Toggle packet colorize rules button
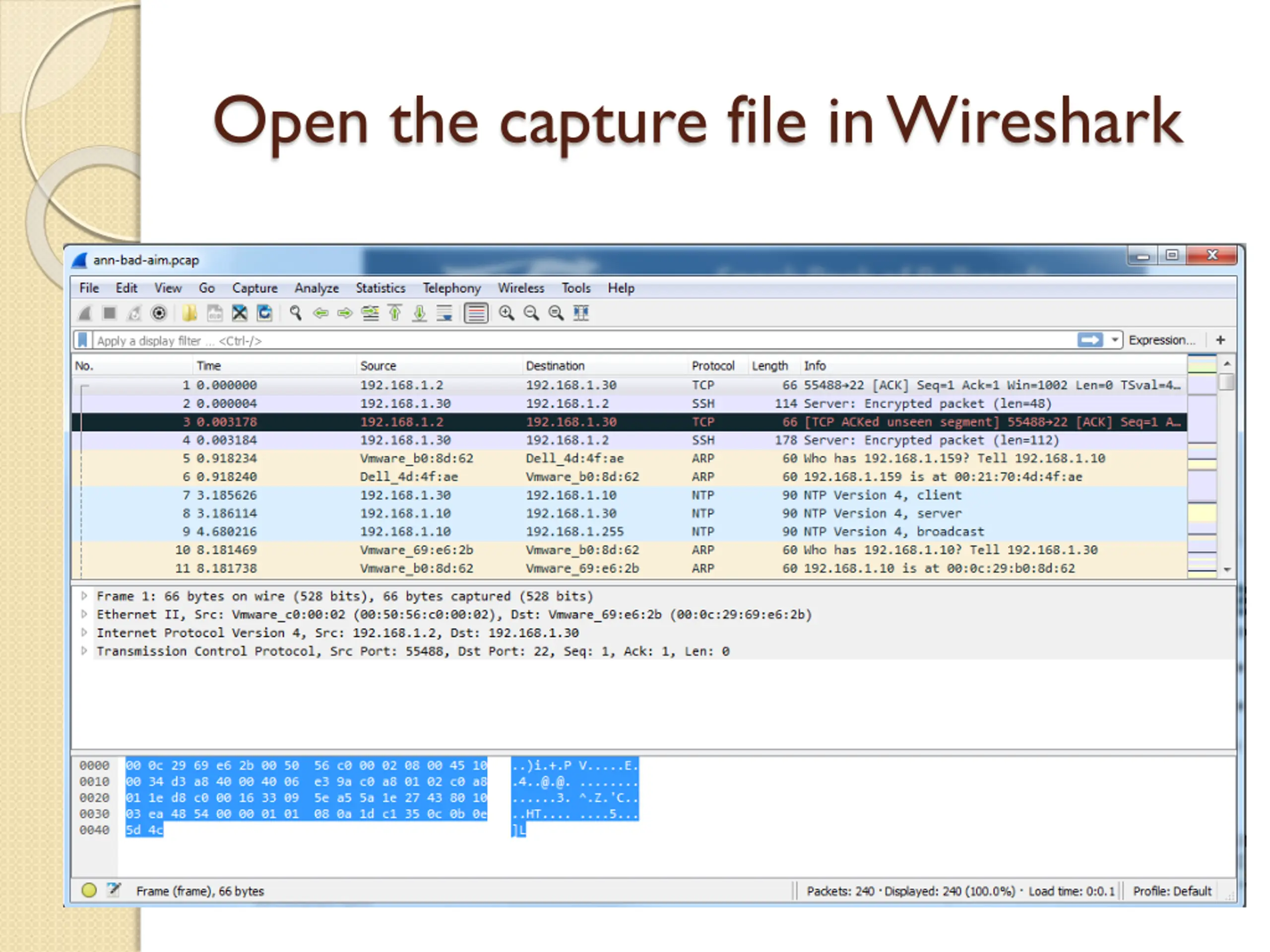 point(476,313)
